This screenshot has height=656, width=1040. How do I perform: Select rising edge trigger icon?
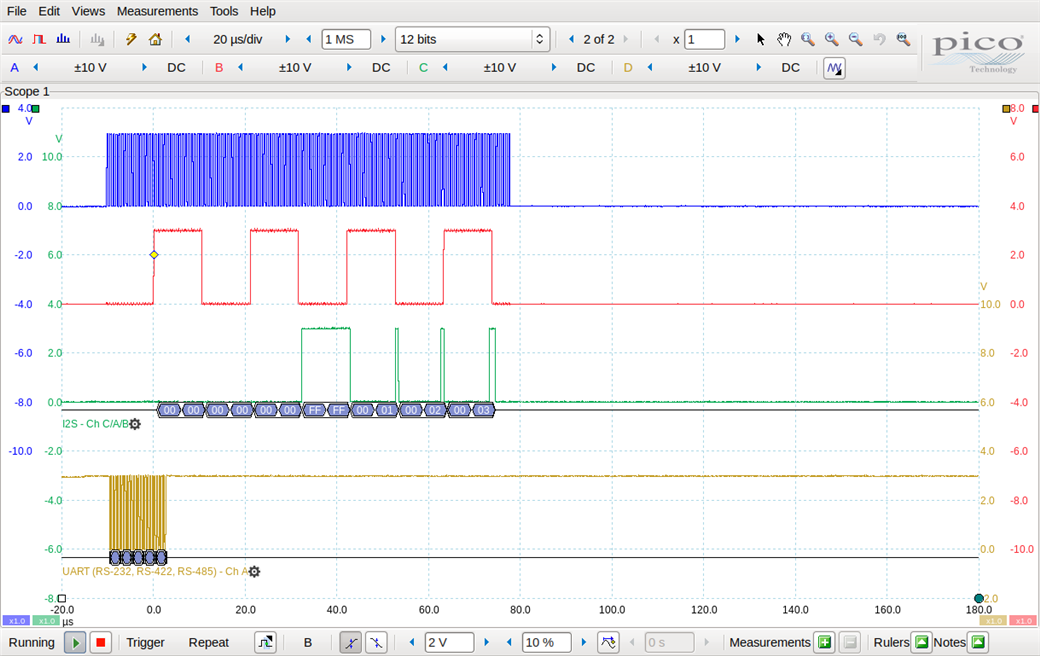coord(351,642)
